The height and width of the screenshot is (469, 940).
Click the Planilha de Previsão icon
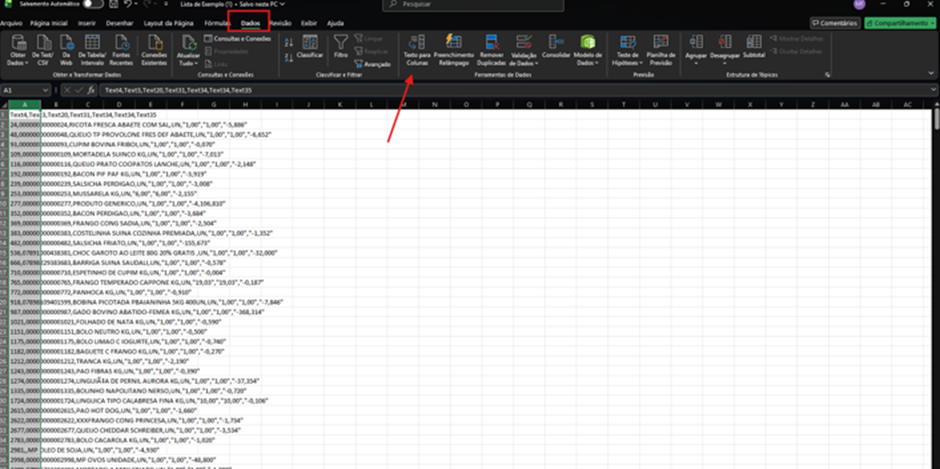click(661, 50)
